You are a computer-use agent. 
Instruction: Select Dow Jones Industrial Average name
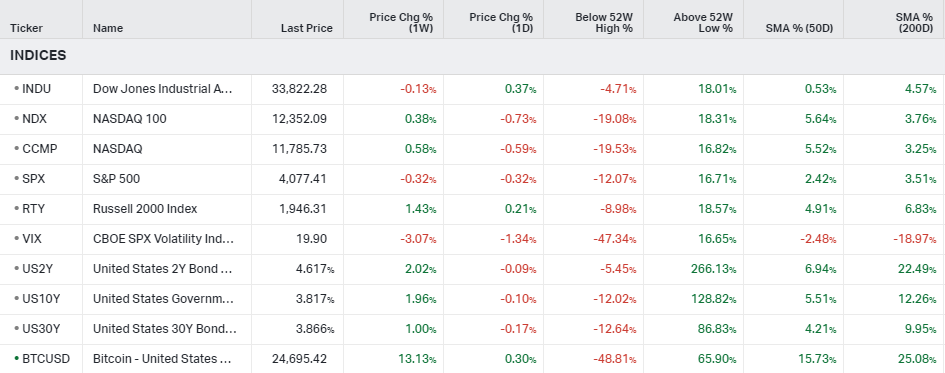pos(162,89)
